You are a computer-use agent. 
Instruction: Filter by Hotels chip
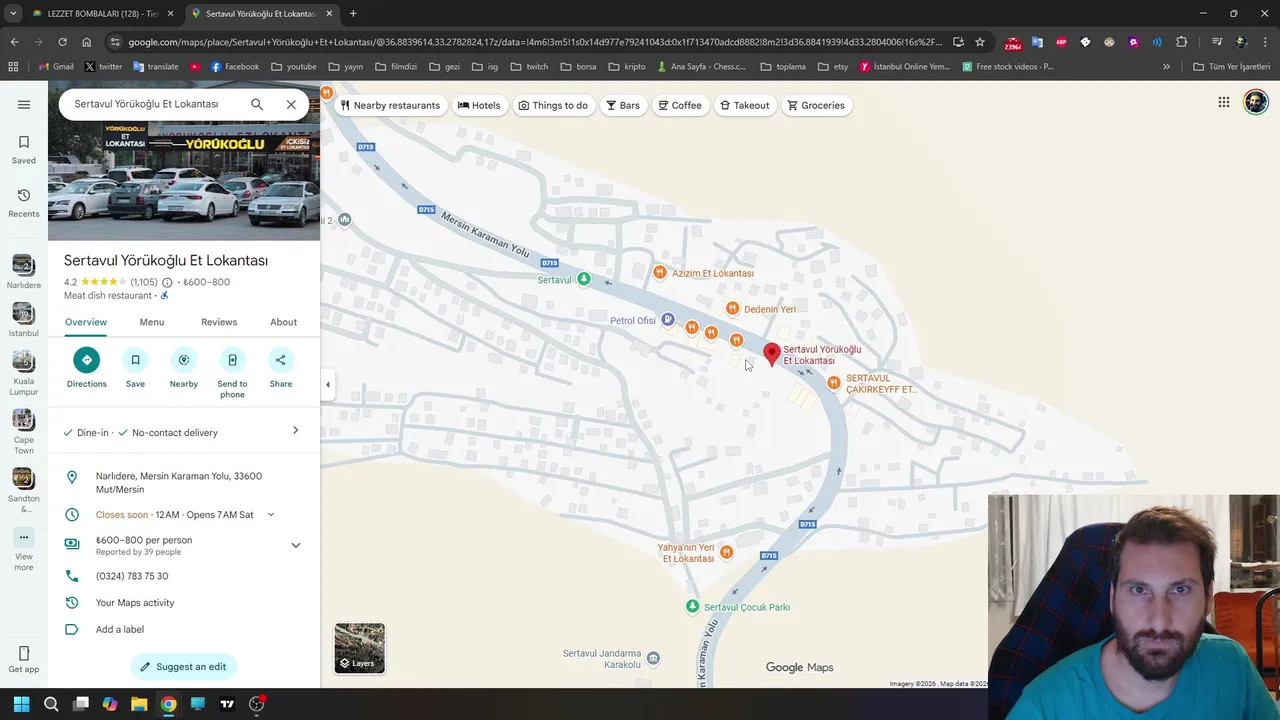point(479,105)
